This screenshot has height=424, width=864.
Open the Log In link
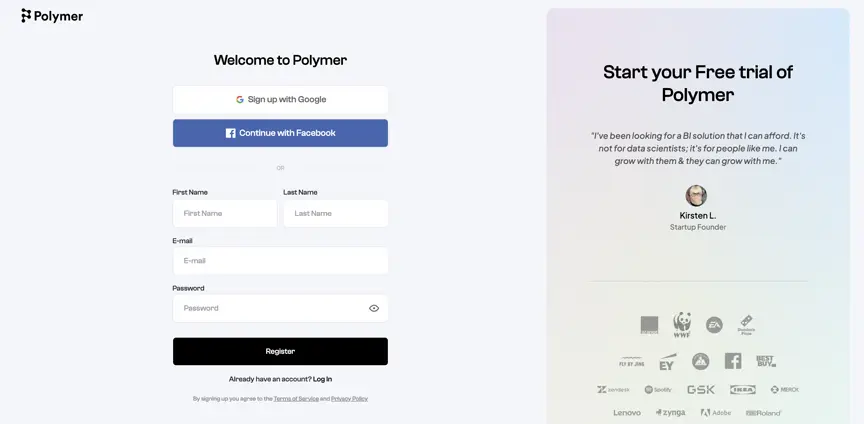[322, 379]
